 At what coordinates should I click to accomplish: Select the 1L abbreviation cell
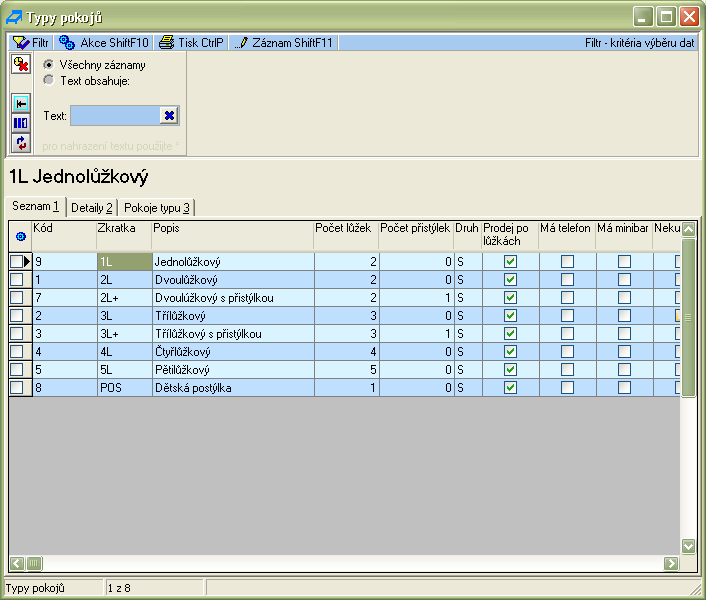point(125,262)
